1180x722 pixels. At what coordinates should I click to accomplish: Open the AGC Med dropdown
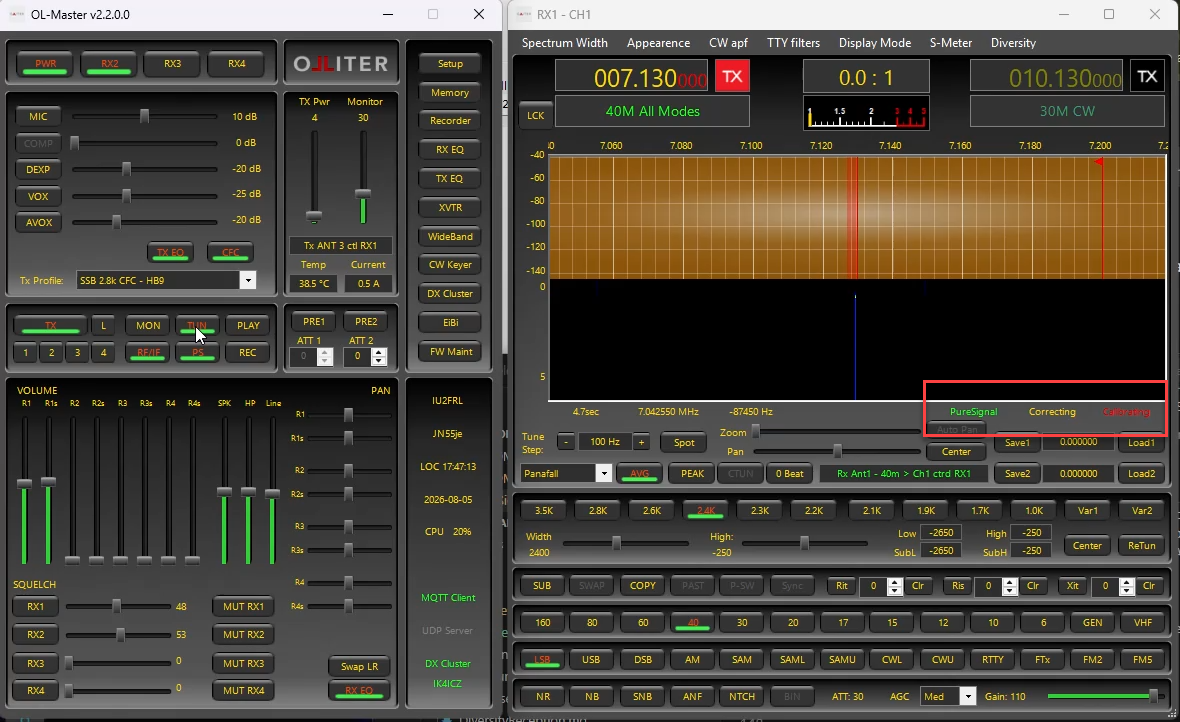coord(969,696)
